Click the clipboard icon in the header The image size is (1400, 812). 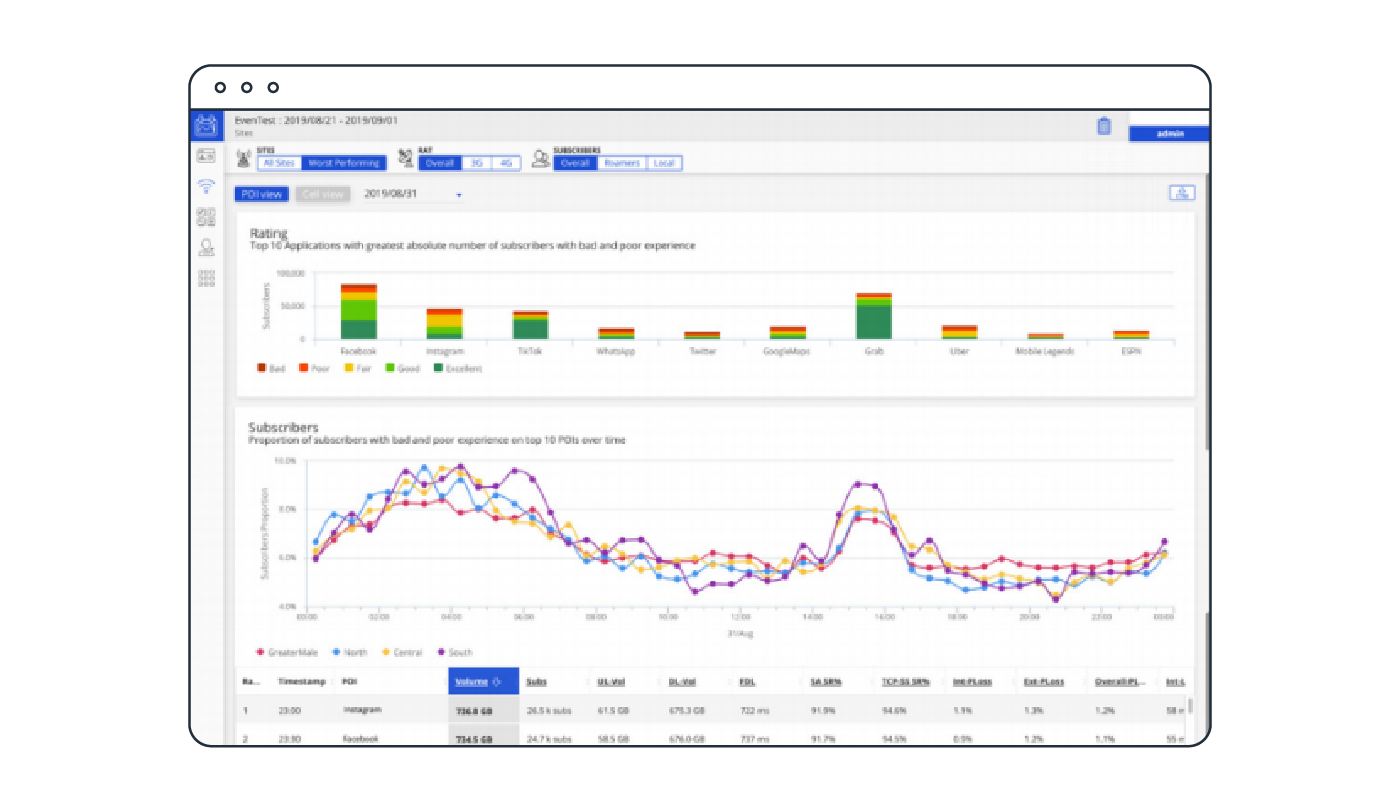click(1104, 126)
